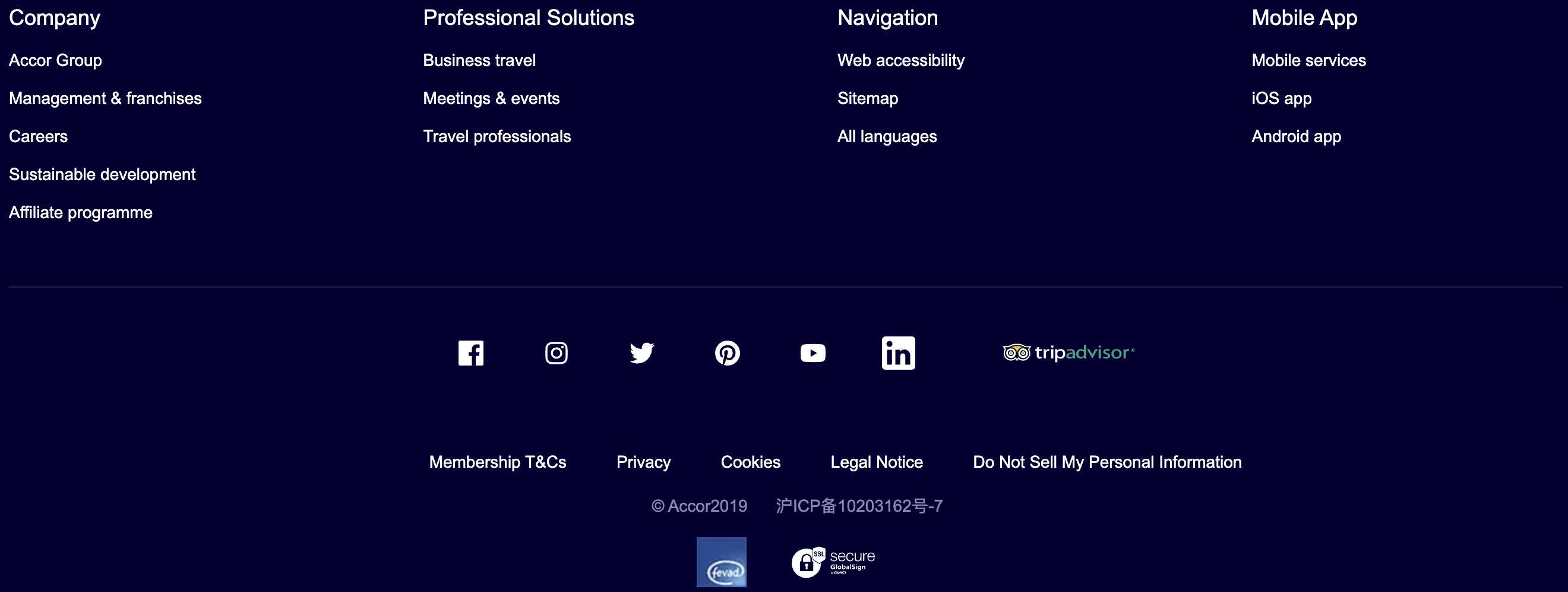Open the Facebook social icon
Viewport: 1568px width, 592px height.
pos(470,352)
